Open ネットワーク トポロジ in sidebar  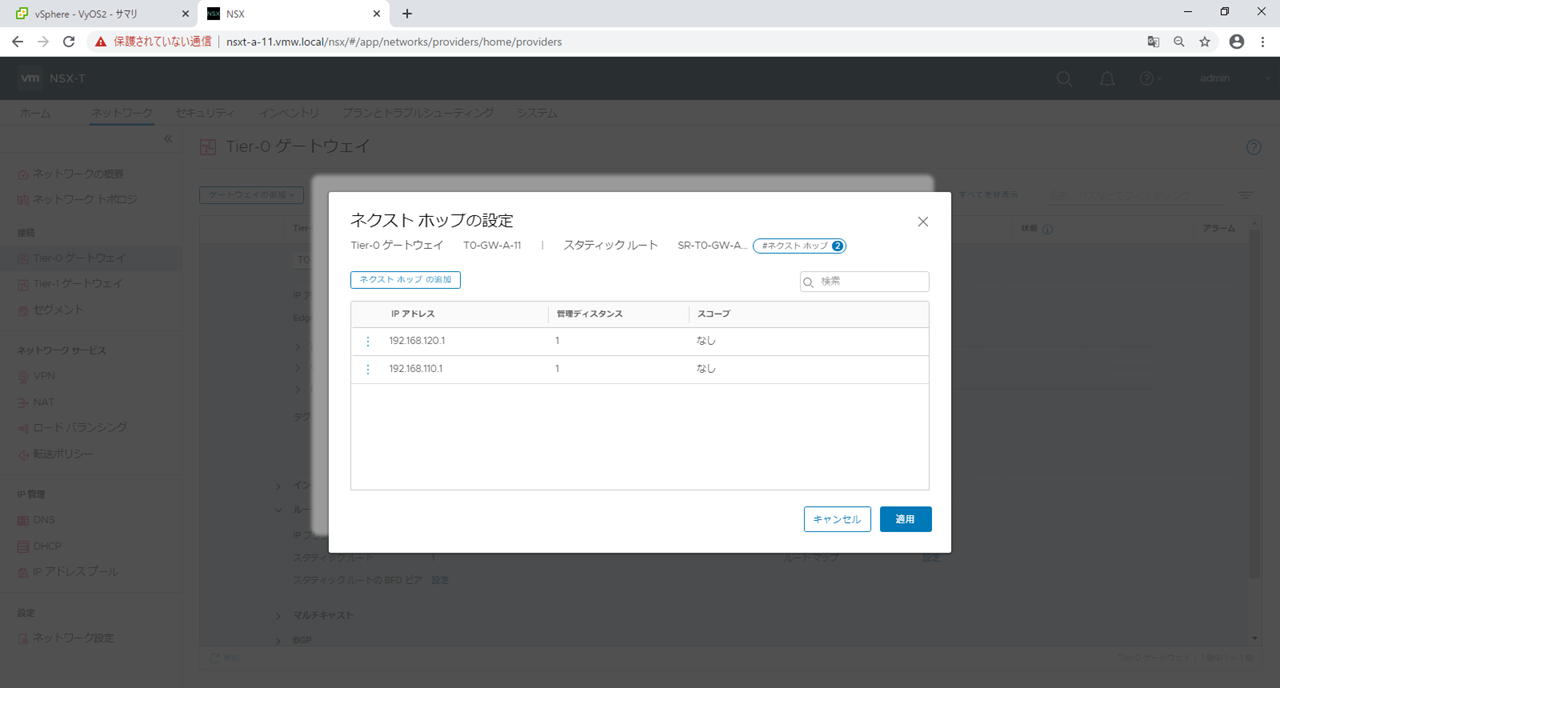point(85,200)
